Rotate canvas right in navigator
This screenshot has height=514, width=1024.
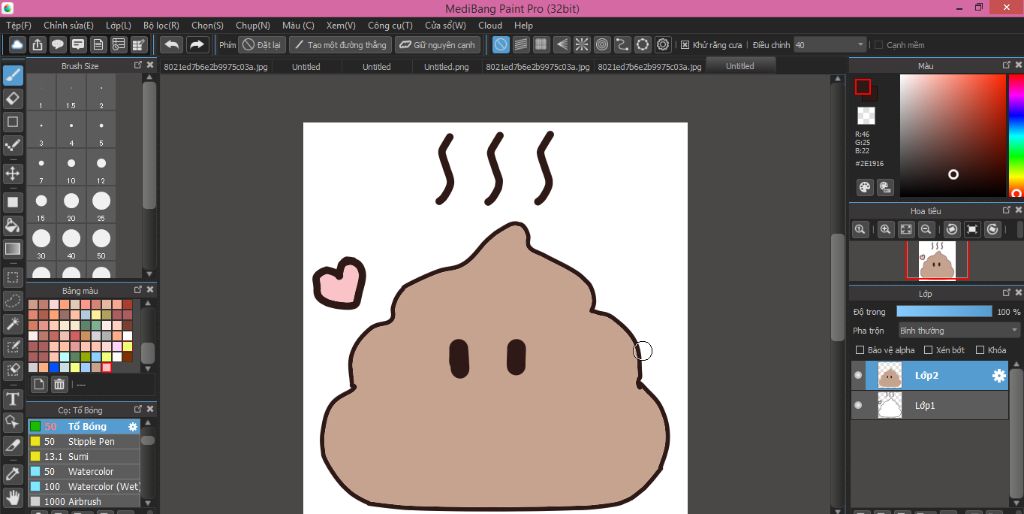point(992,229)
